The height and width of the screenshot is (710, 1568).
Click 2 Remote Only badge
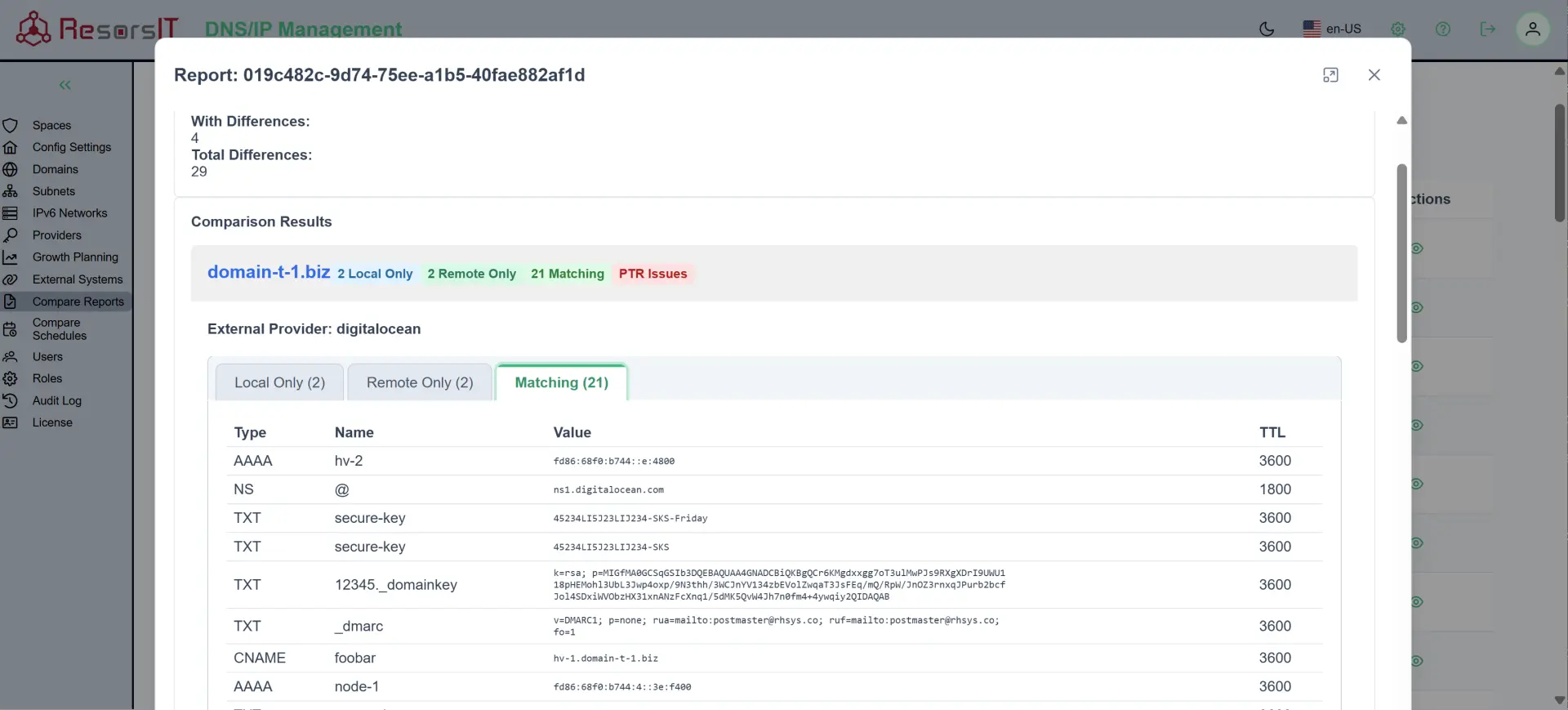[x=472, y=274]
